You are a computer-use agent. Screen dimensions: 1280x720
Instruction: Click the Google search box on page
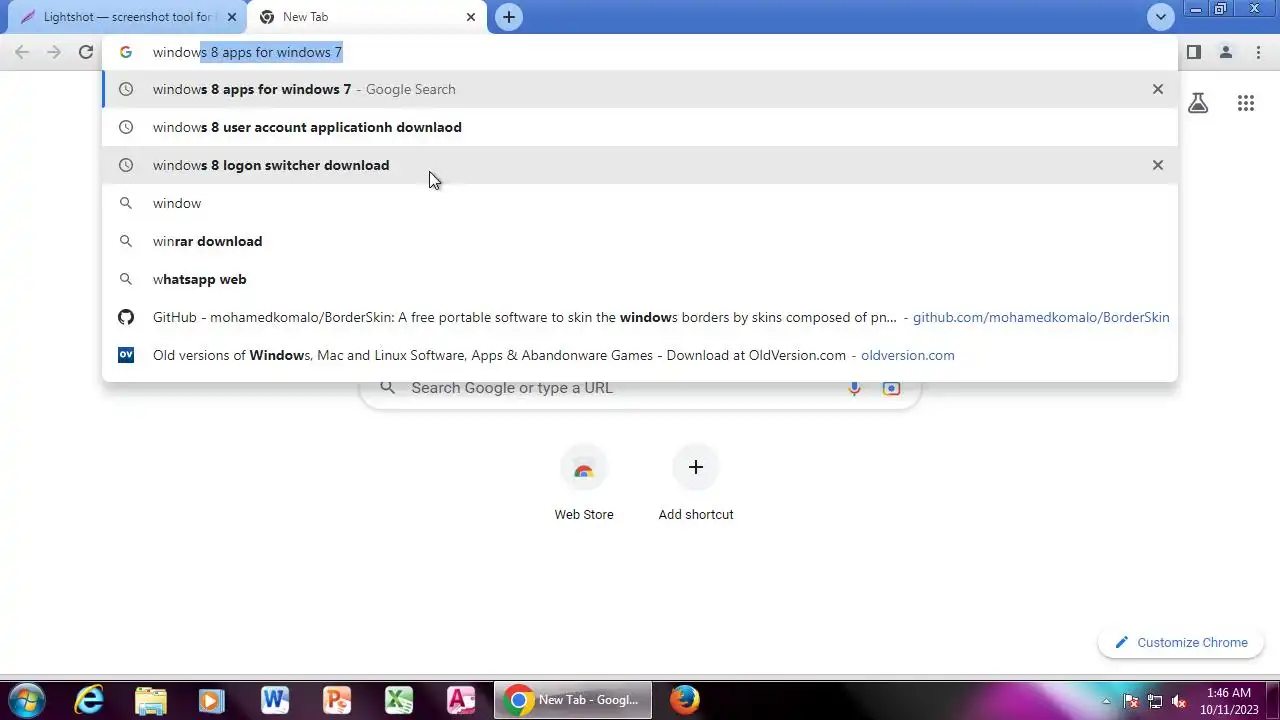(640, 388)
